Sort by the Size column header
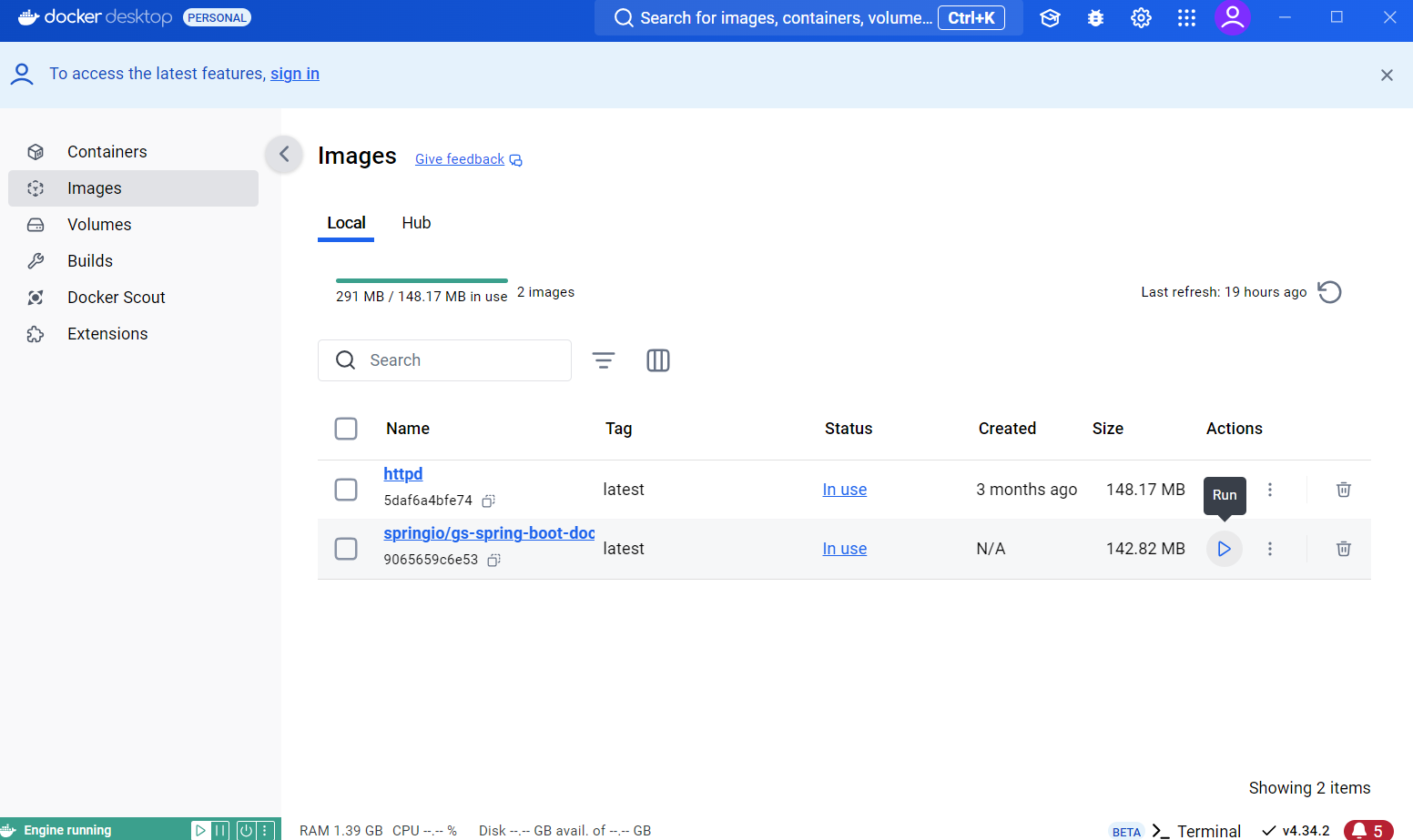 [x=1108, y=429]
